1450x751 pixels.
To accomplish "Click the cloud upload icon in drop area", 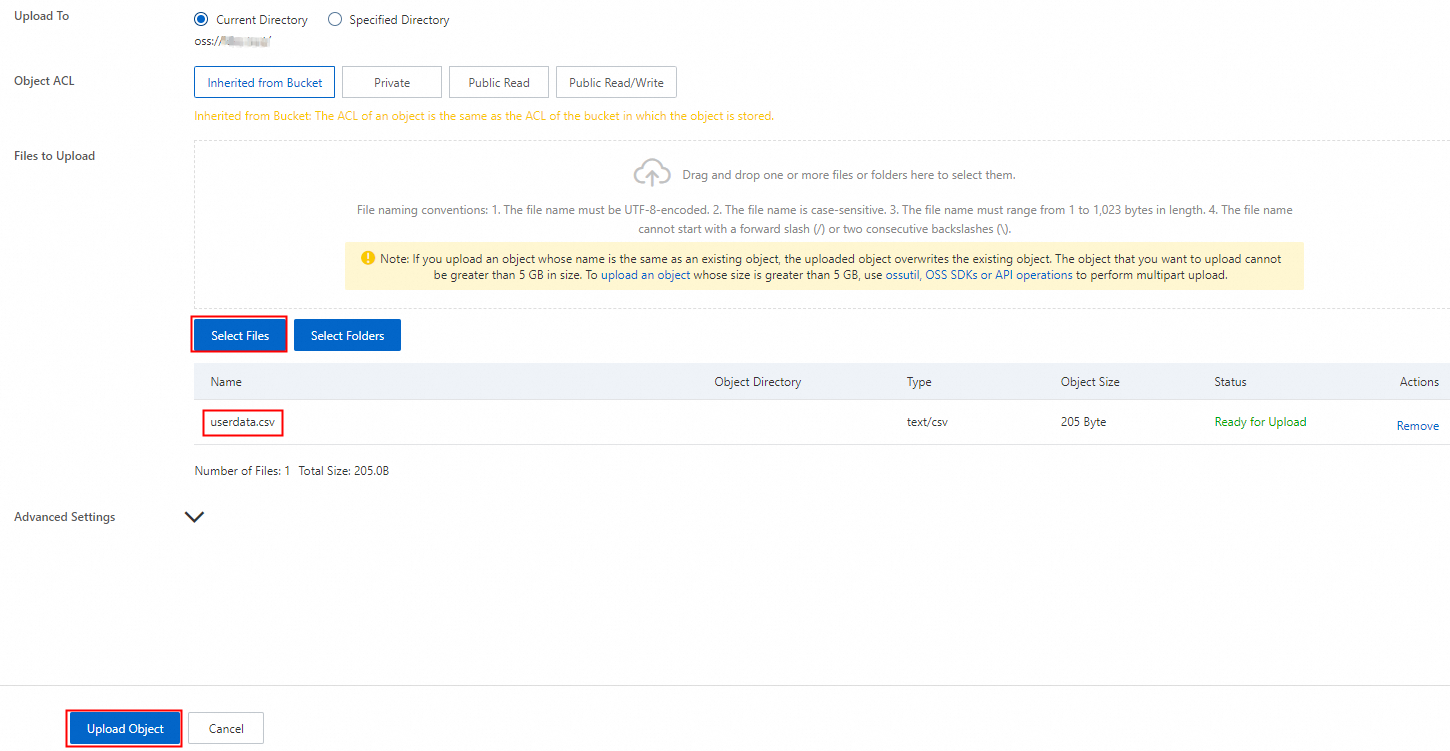I will (x=652, y=174).
